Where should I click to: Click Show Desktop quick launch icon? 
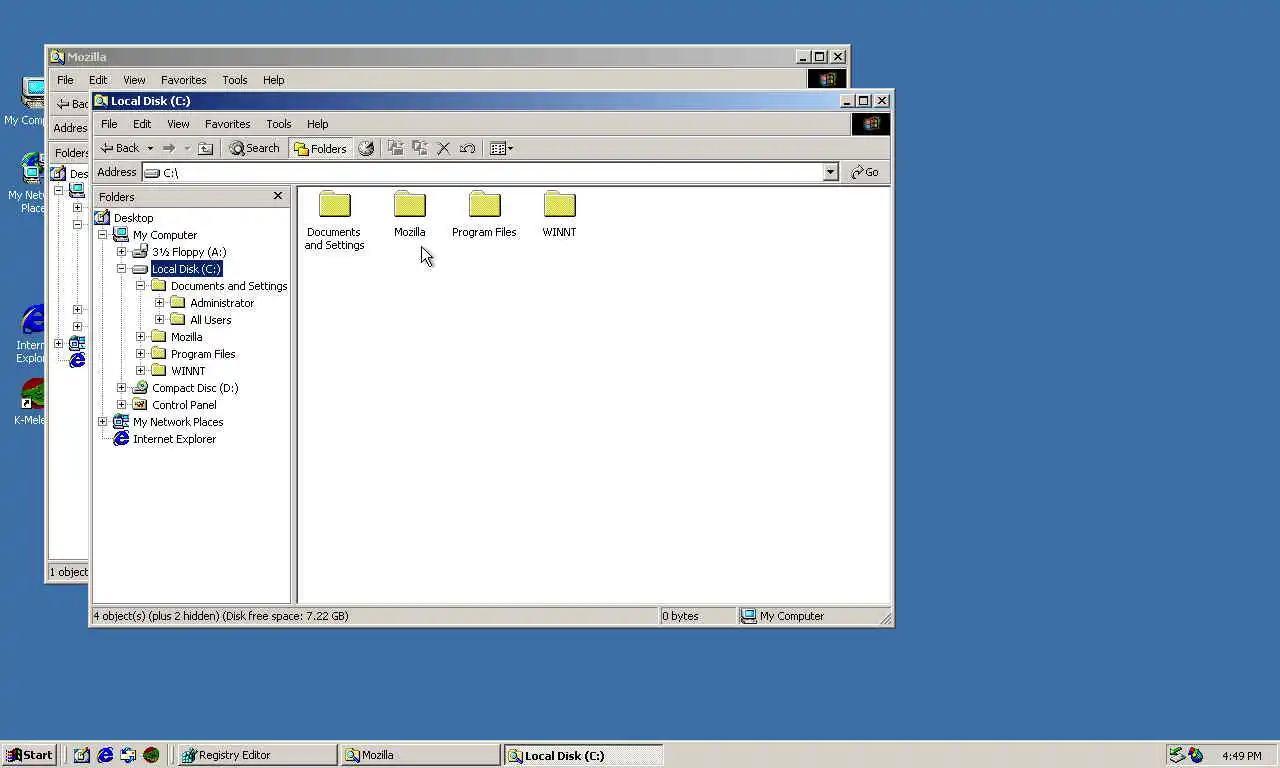click(82, 755)
